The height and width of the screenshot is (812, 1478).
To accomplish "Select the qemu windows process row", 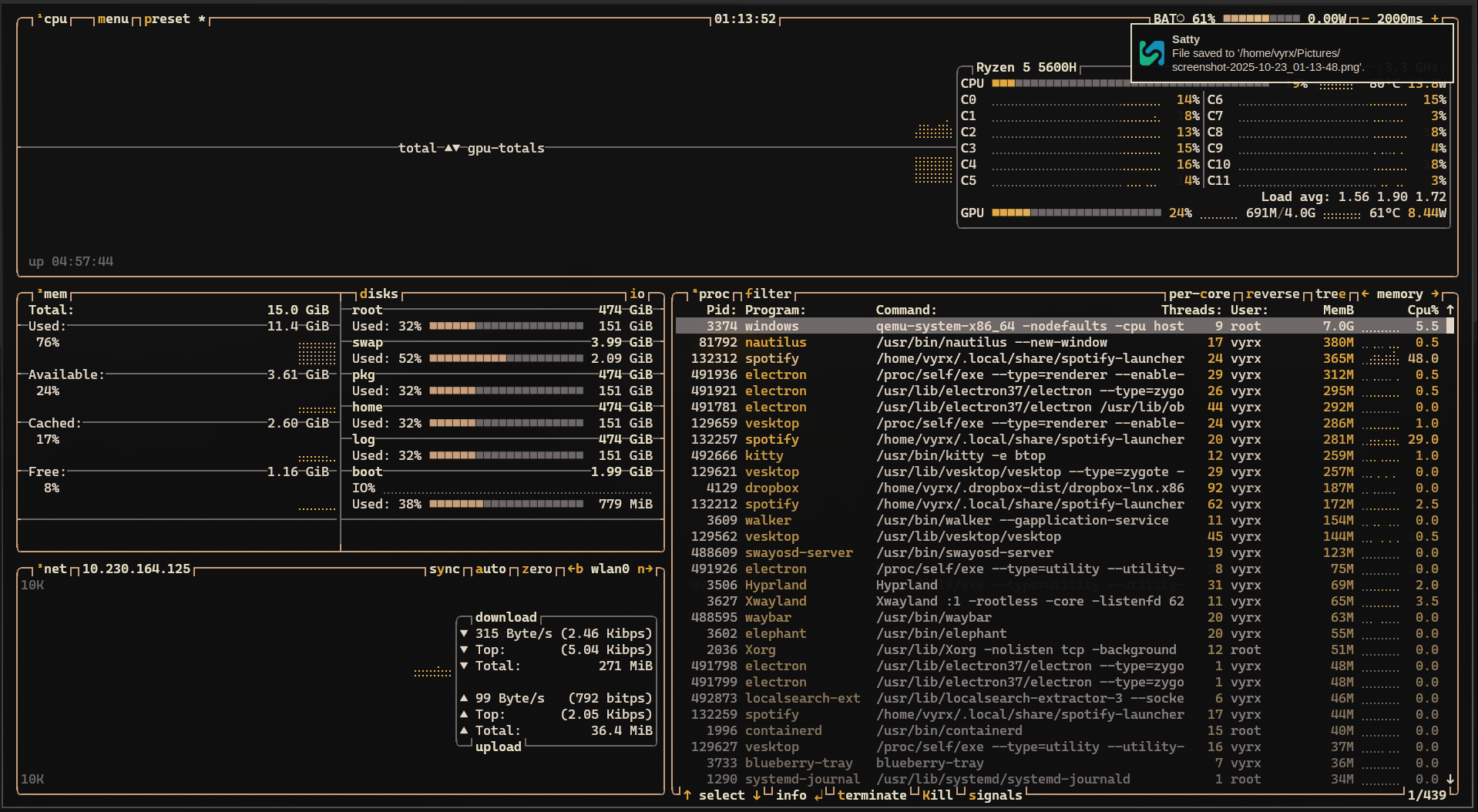I will 1060,327.
